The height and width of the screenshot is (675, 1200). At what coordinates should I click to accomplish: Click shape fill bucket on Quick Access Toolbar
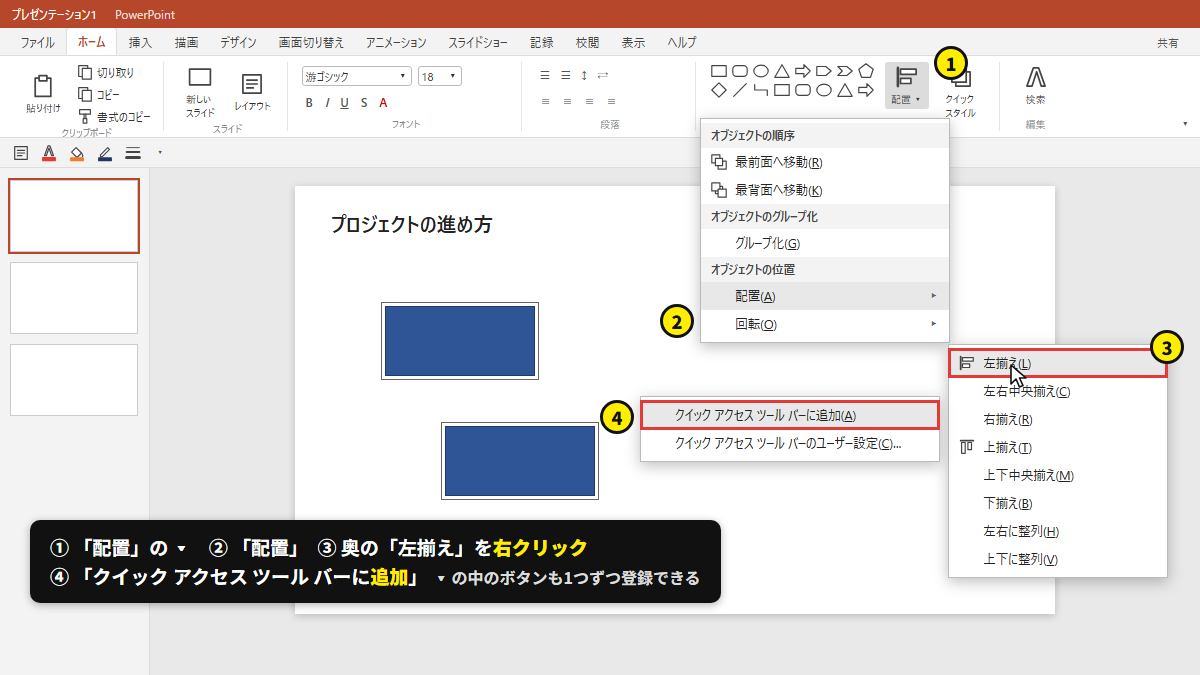(x=77, y=153)
